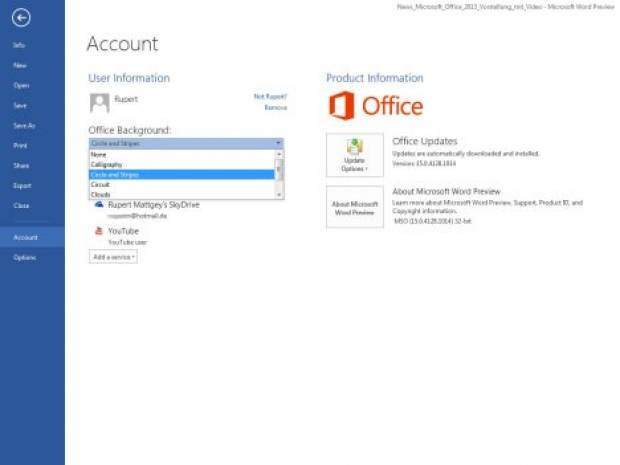Click the user profile picture icon
The height and width of the screenshot is (465, 620).
pyautogui.click(x=100, y=103)
